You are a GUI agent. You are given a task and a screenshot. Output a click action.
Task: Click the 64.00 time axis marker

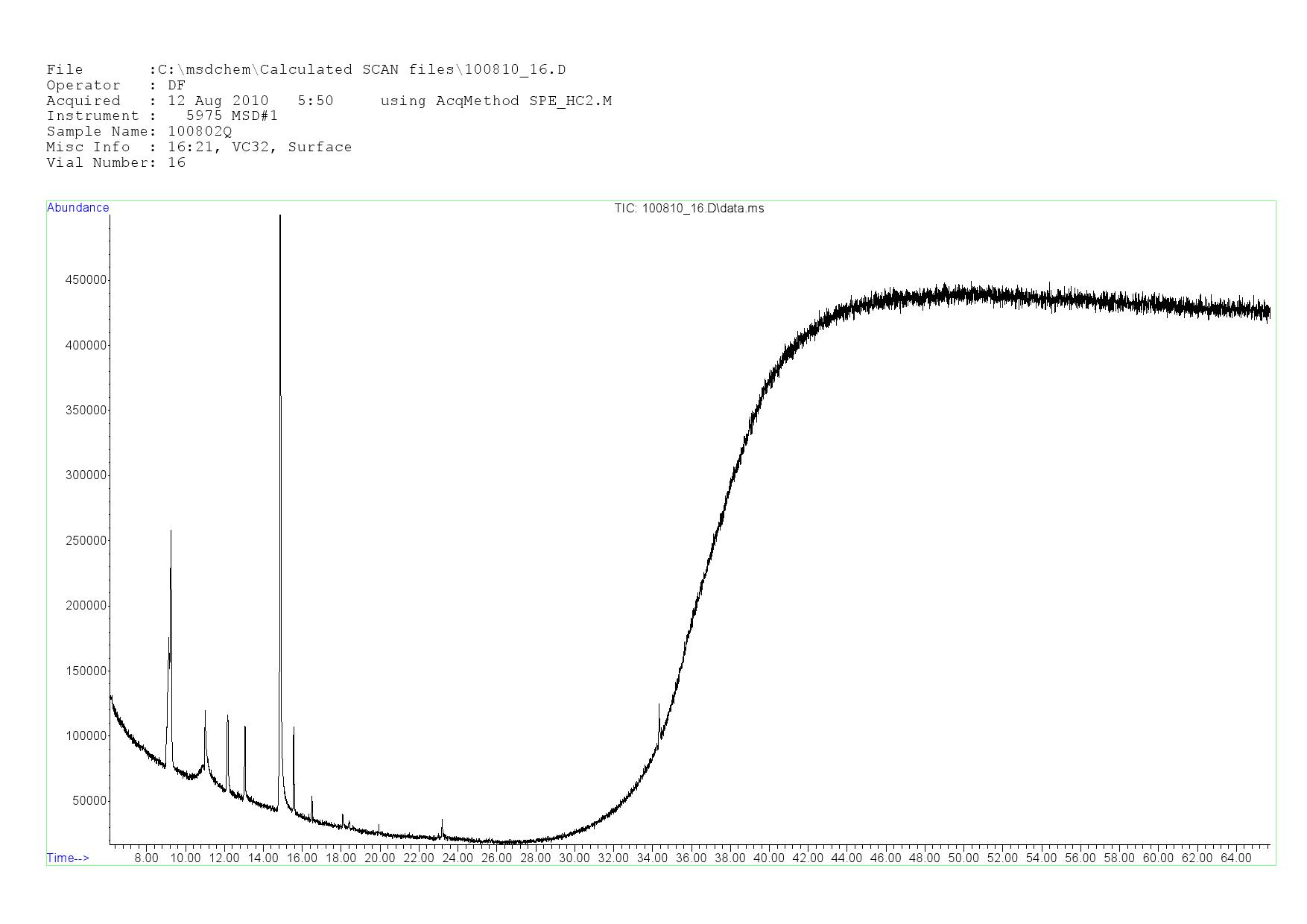[1235, 858]
